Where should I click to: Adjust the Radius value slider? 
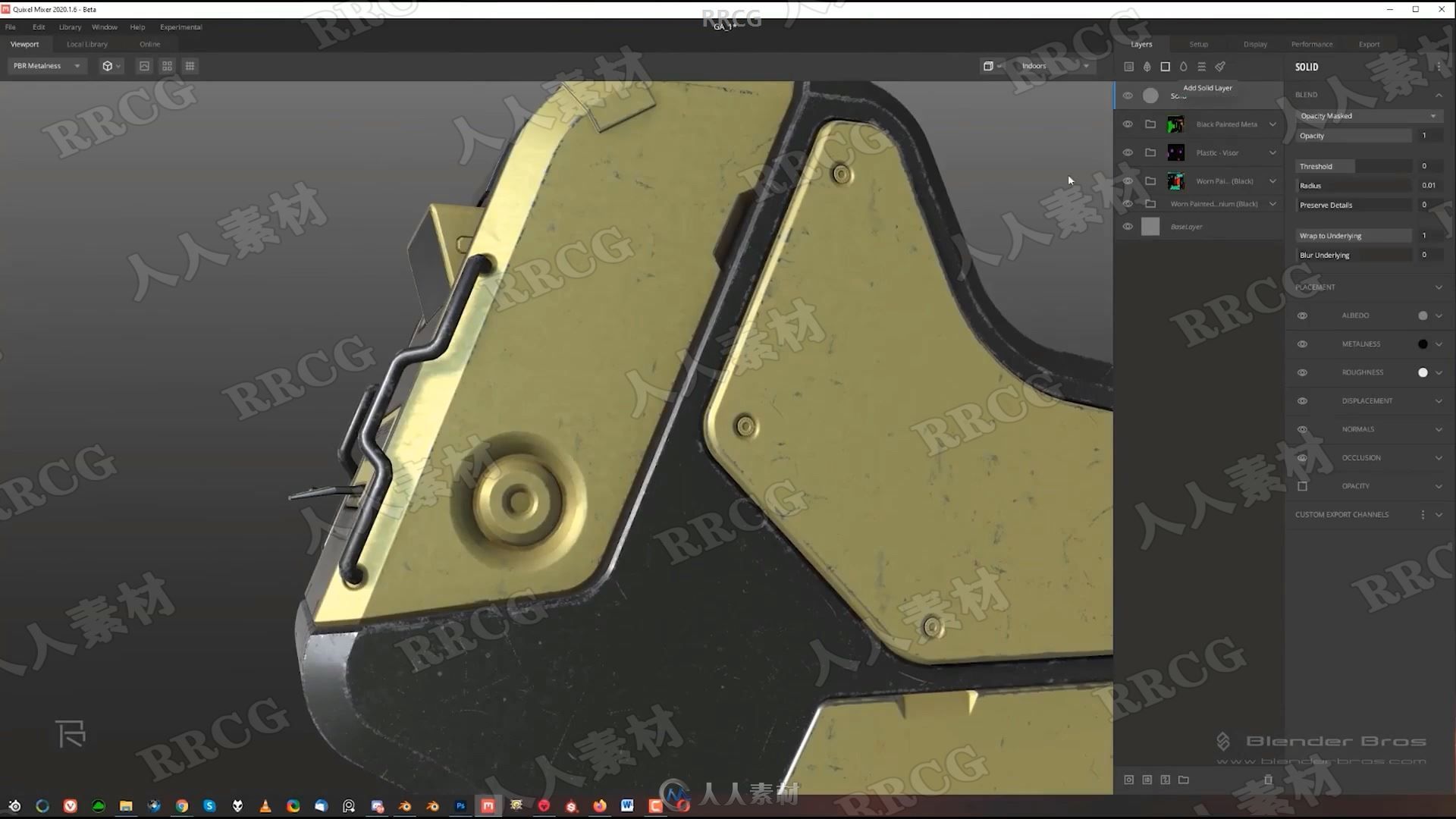[1365, 185]
